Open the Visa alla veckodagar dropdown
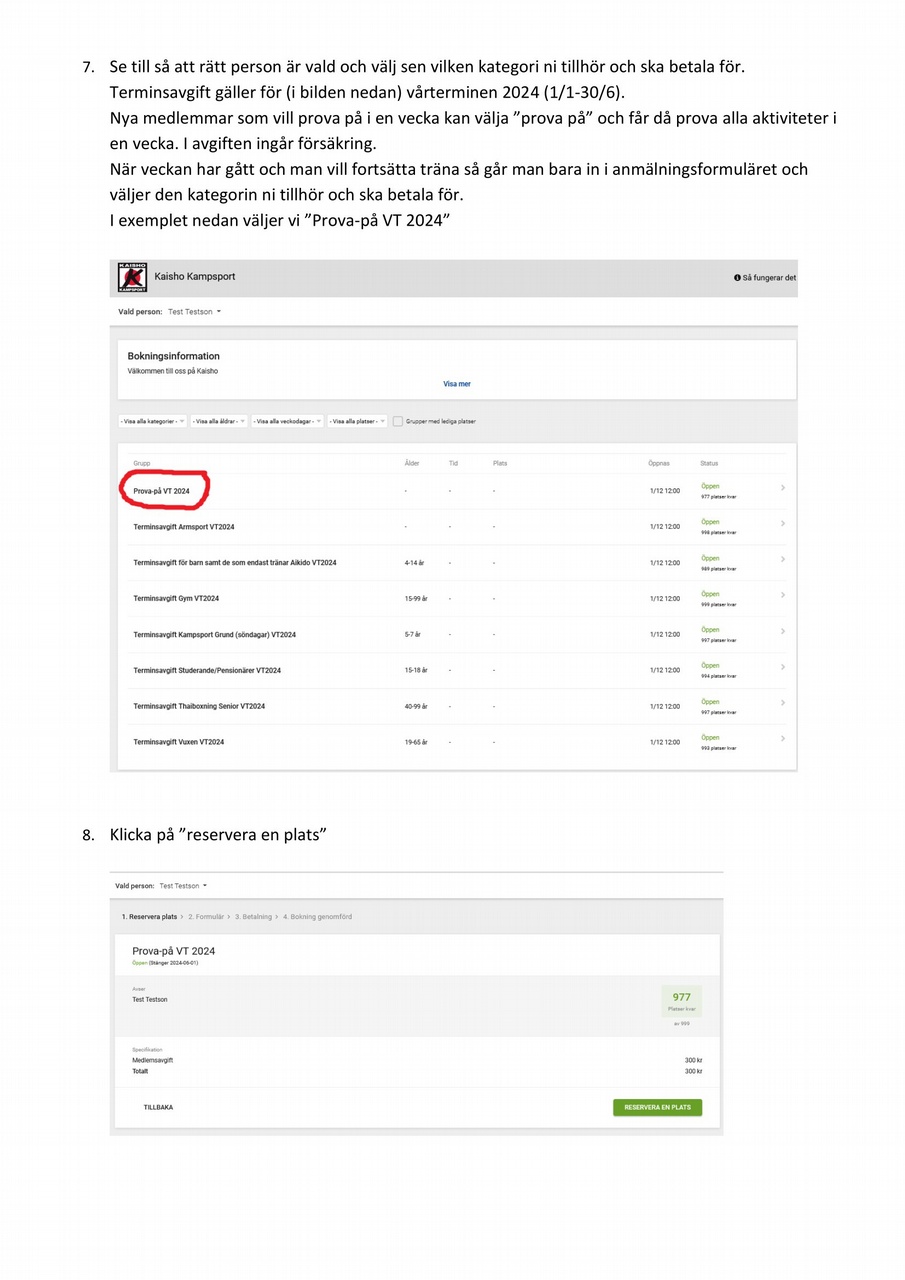This screenshot has height=1280, width=905. click(288, 421)
